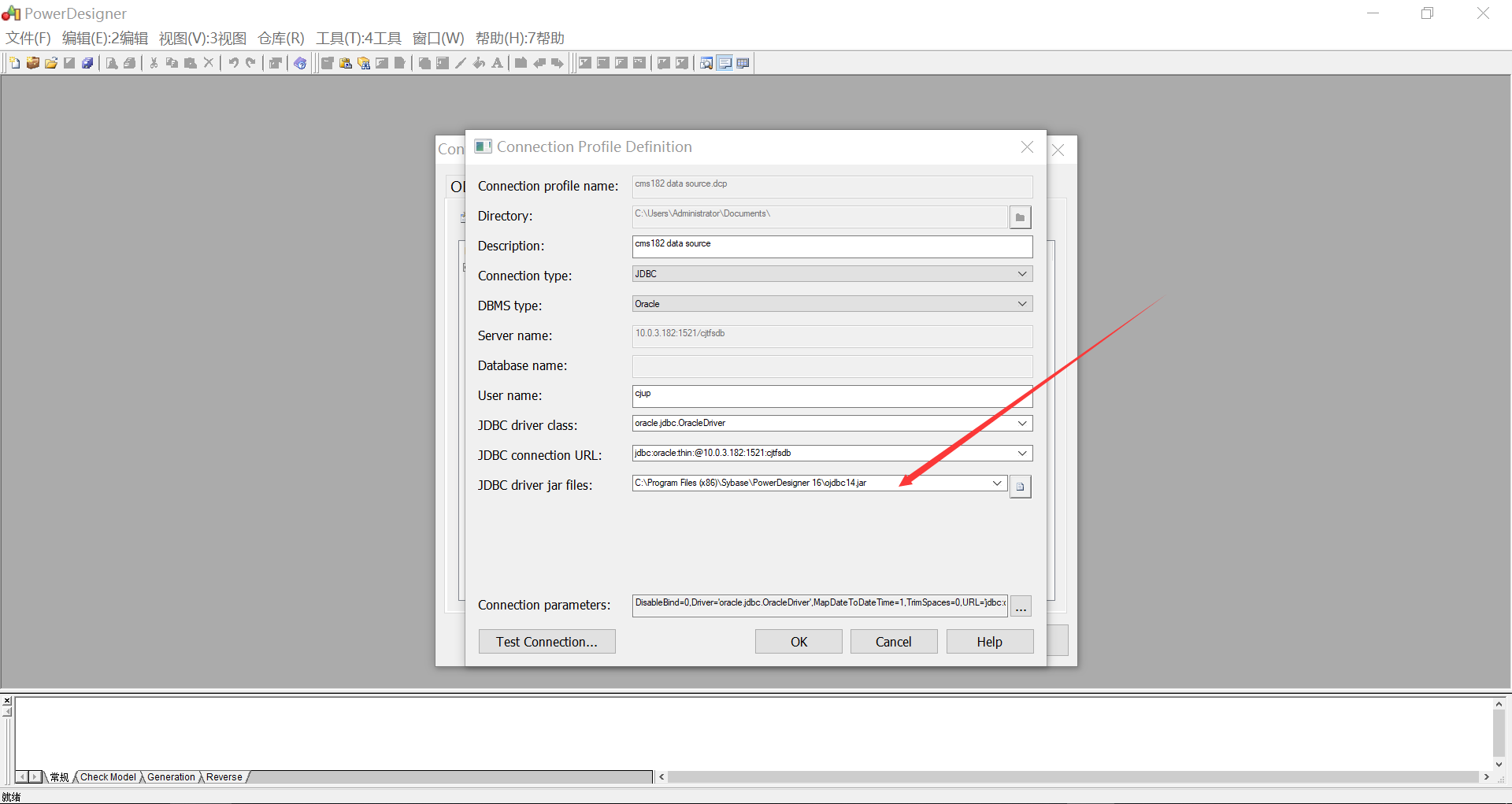Switch to the Check Model output tab
The width and height of the screenshot is (1512, 804).
[x=108, y=777]
